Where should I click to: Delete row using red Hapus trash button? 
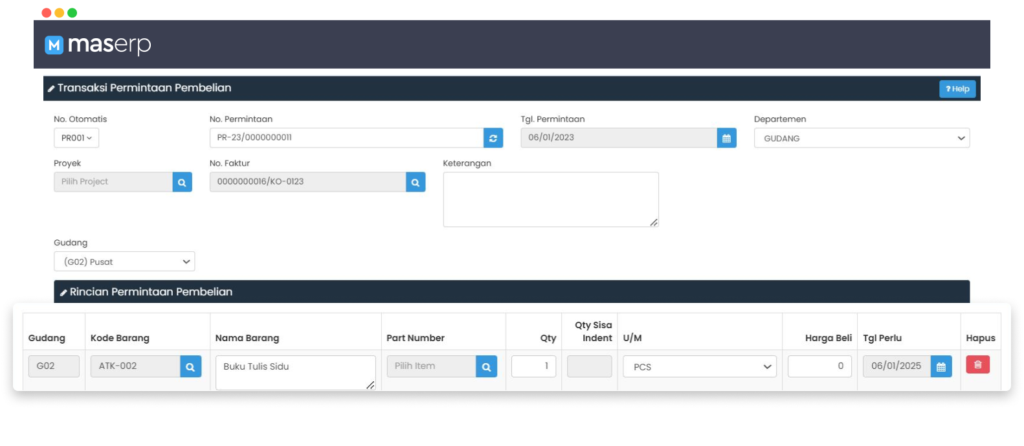coord(978,365)
